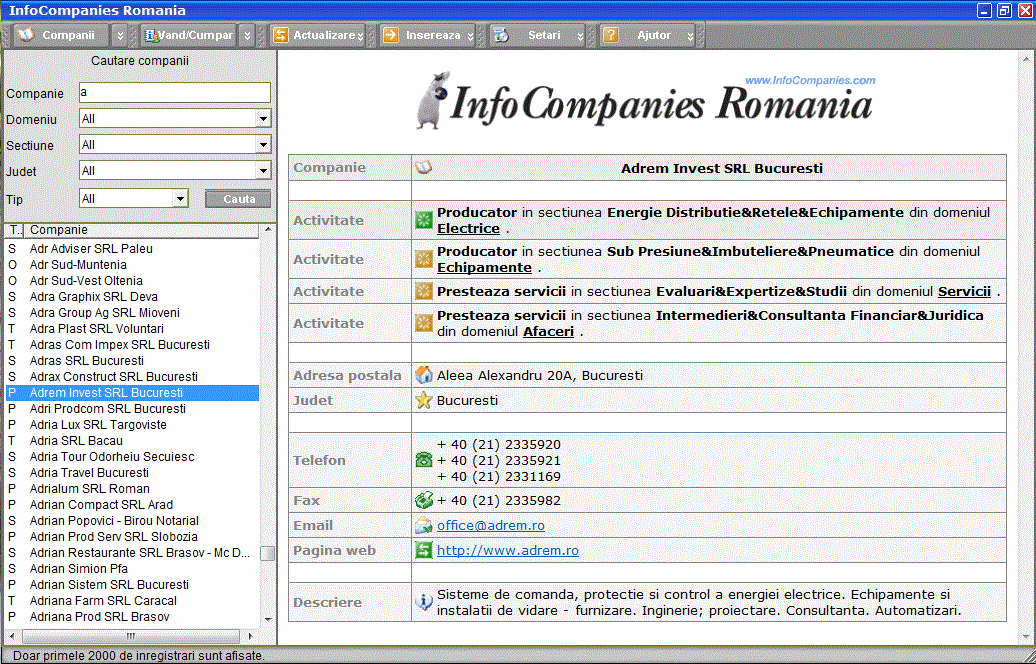Viewport: 1036px width, 664px height.
Task: Click the book icon beside the company name
Action: coord(424,168)
